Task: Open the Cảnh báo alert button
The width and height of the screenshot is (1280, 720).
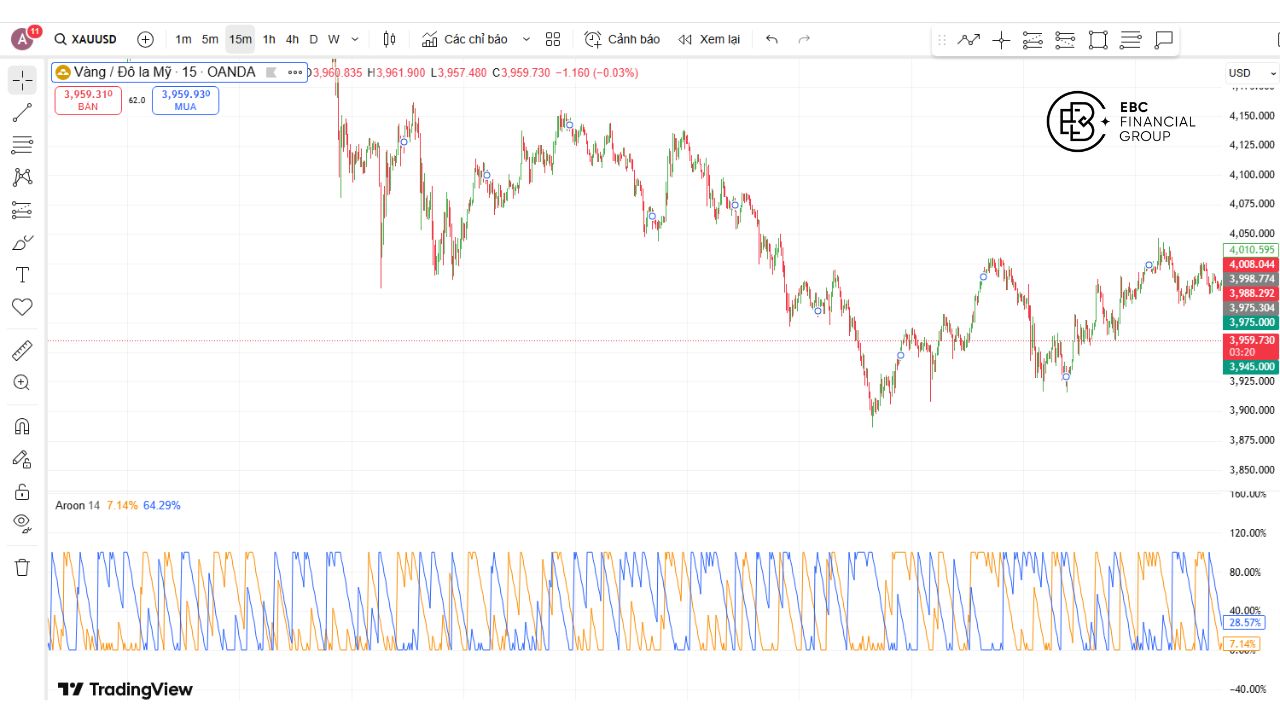Action: [x=622, y=39]
